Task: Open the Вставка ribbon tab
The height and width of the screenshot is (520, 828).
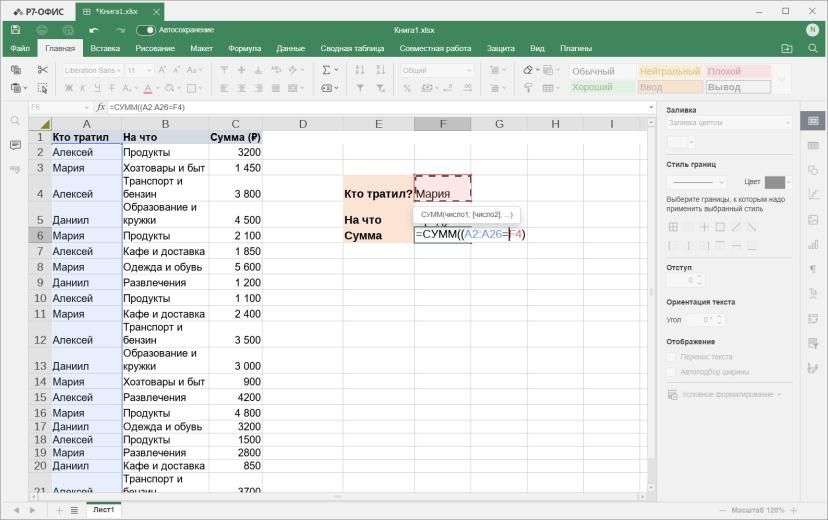Action: coord(105,49)
